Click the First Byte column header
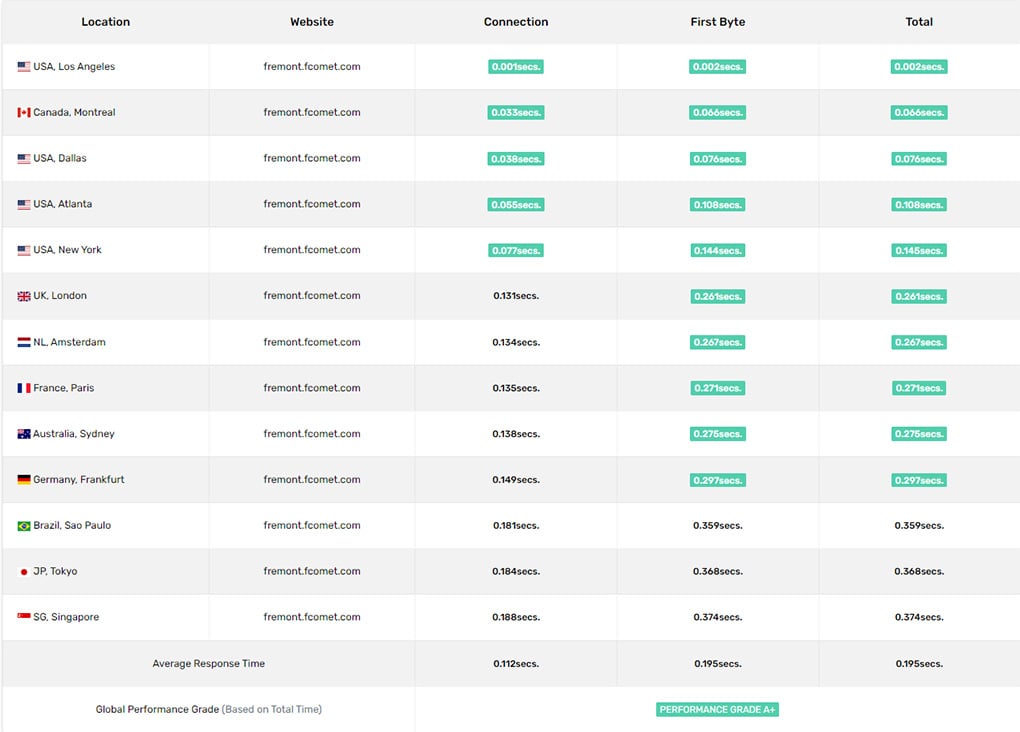The height and width of the screenshot is (732, 1020). pyautogui.click(x=717, y=22)
